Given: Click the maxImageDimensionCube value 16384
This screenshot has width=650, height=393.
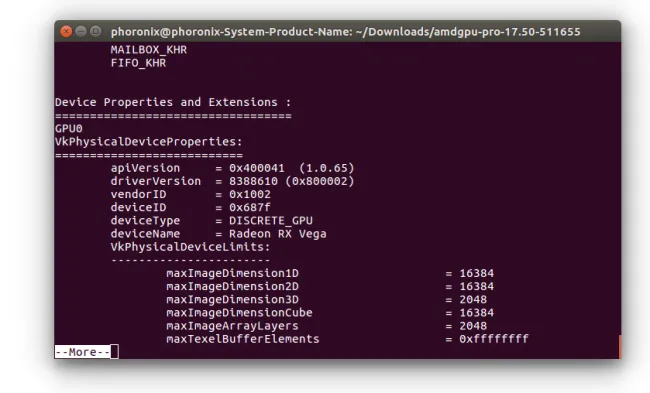Looking at the screenshot, I should pyautogui.click(x=476, y=313).
